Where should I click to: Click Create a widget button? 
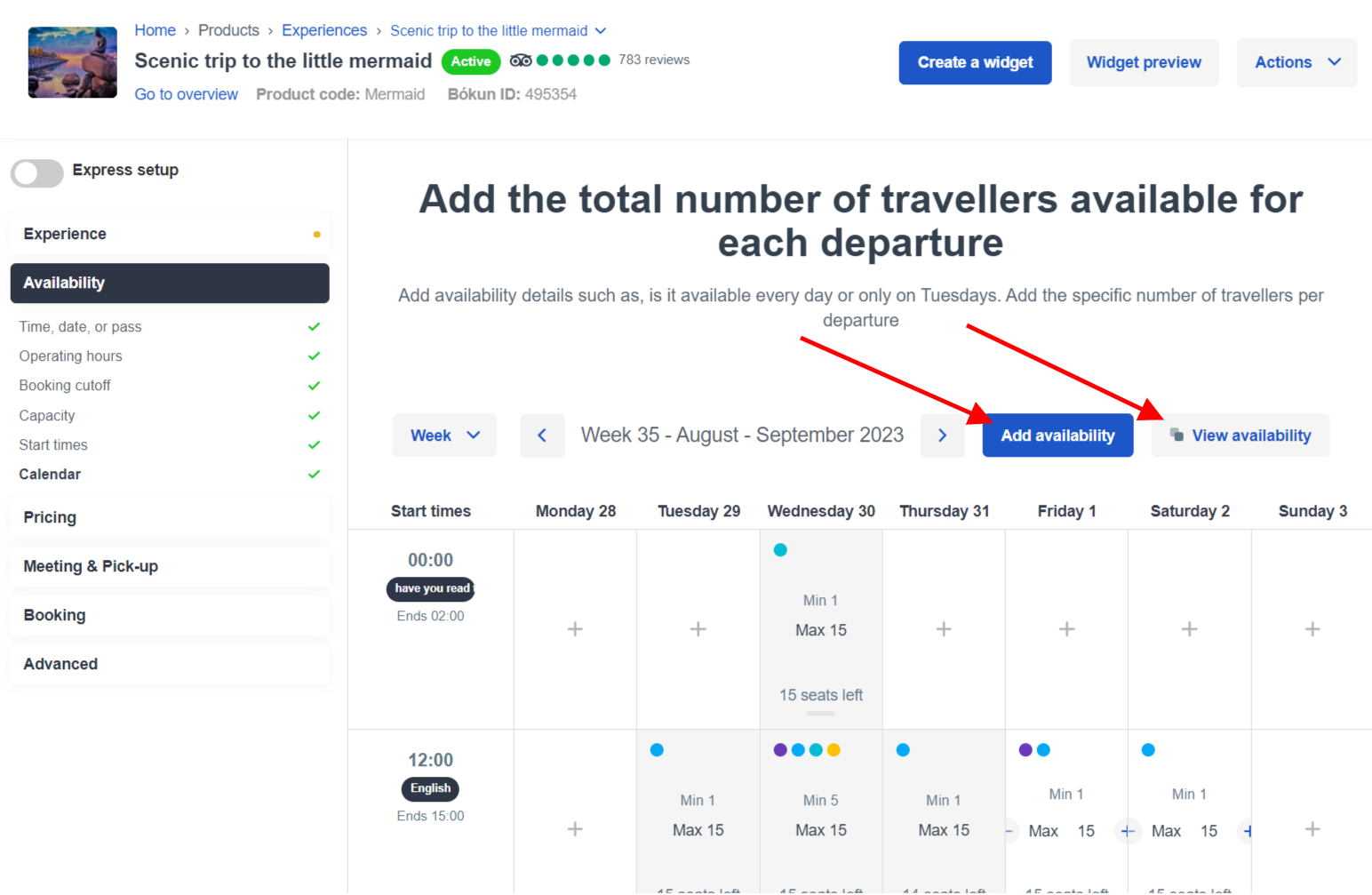click(x=975, y=62)
